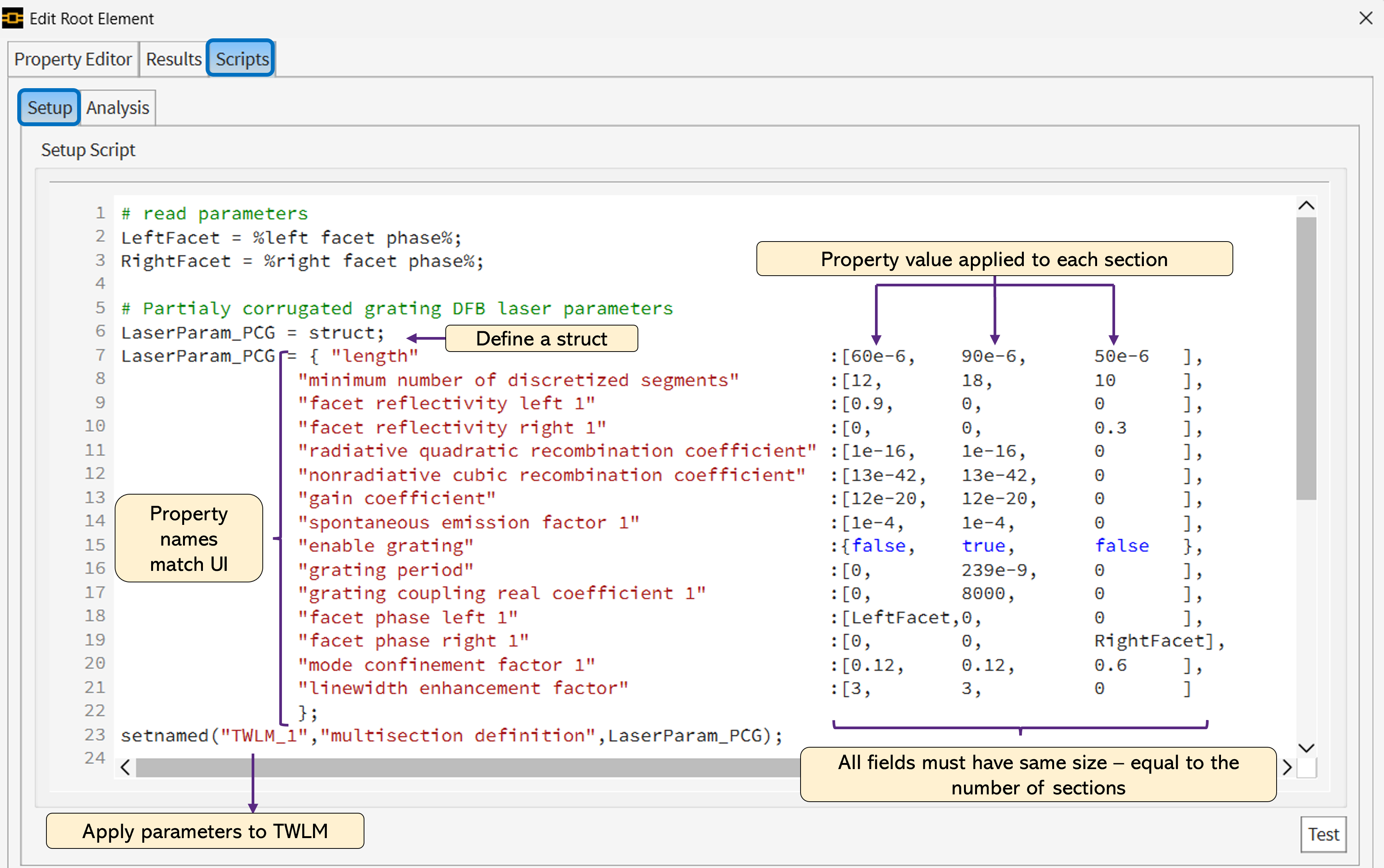Click the horizontal scroll right arrow
The height and width of the screenshot is (868, 1384).
(1287, 767)
